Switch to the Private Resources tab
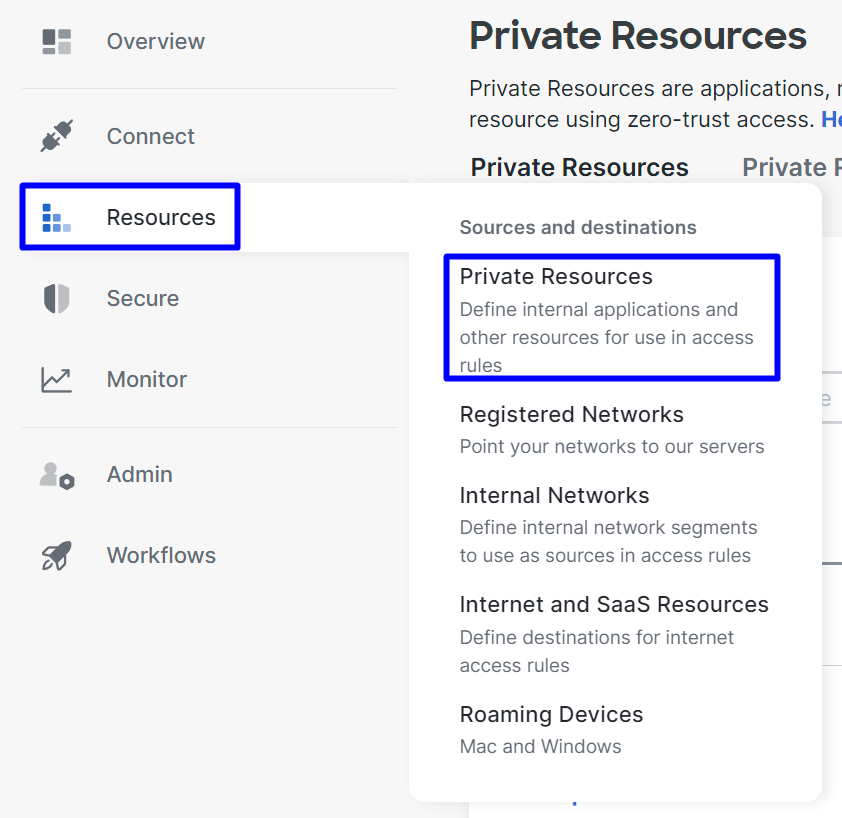 (x=579, y=167)
